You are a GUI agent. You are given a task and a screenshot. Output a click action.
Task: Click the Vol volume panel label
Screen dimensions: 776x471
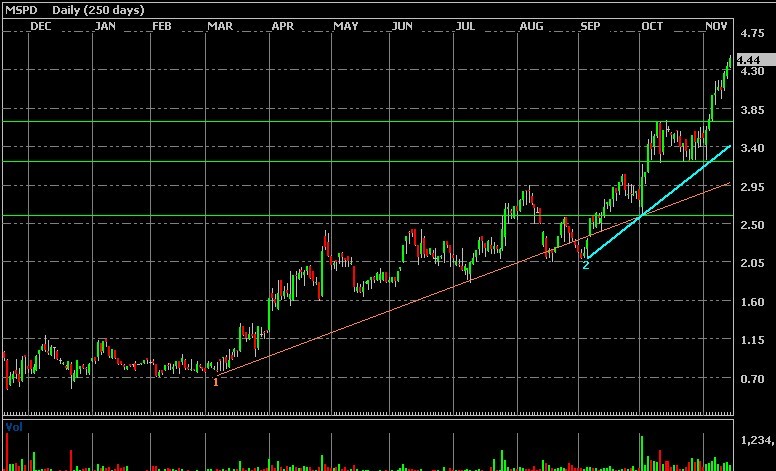coord(14,427)
